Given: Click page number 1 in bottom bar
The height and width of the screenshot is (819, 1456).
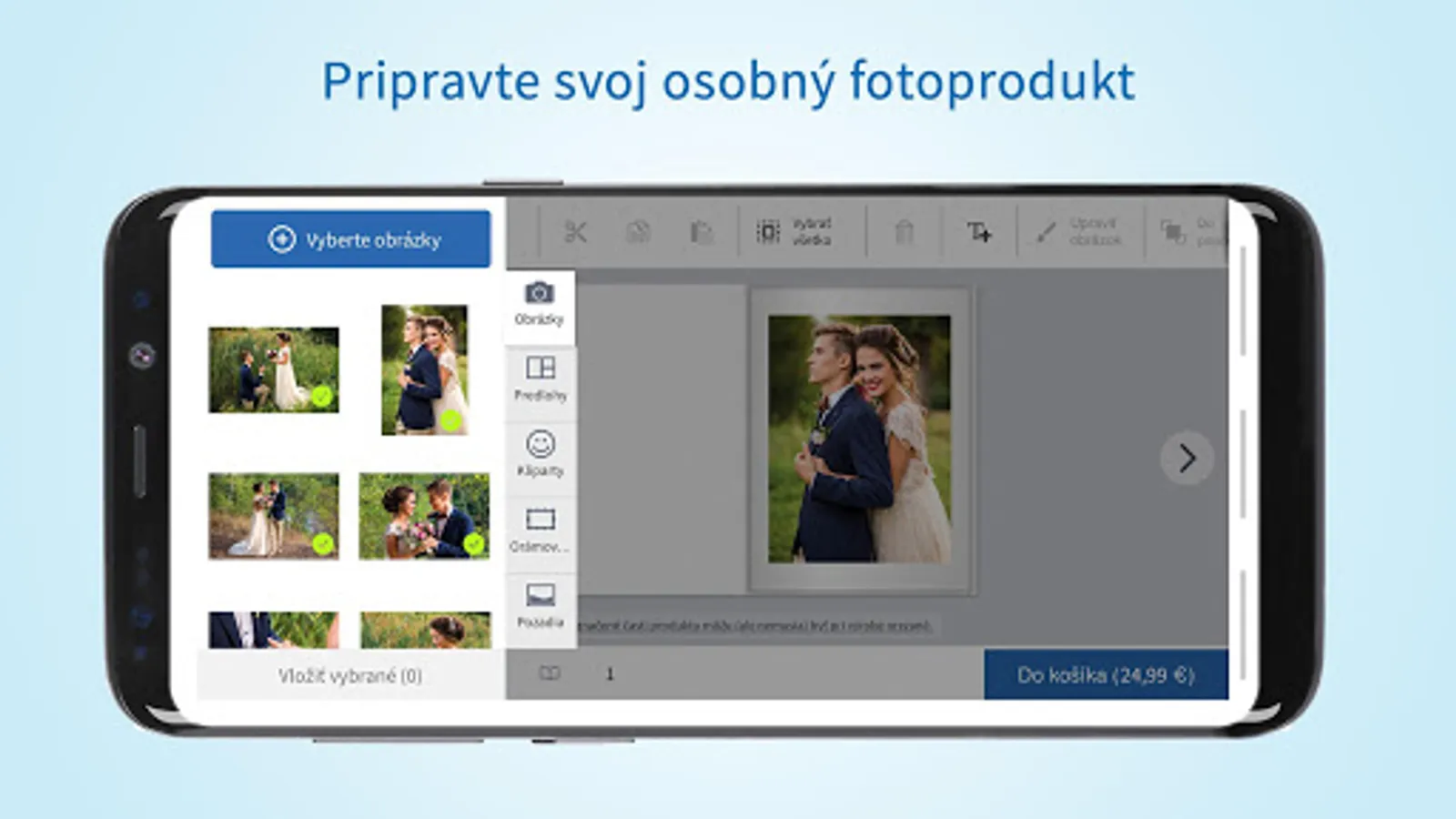Looking at the screenshot, I should coord(610,674).
